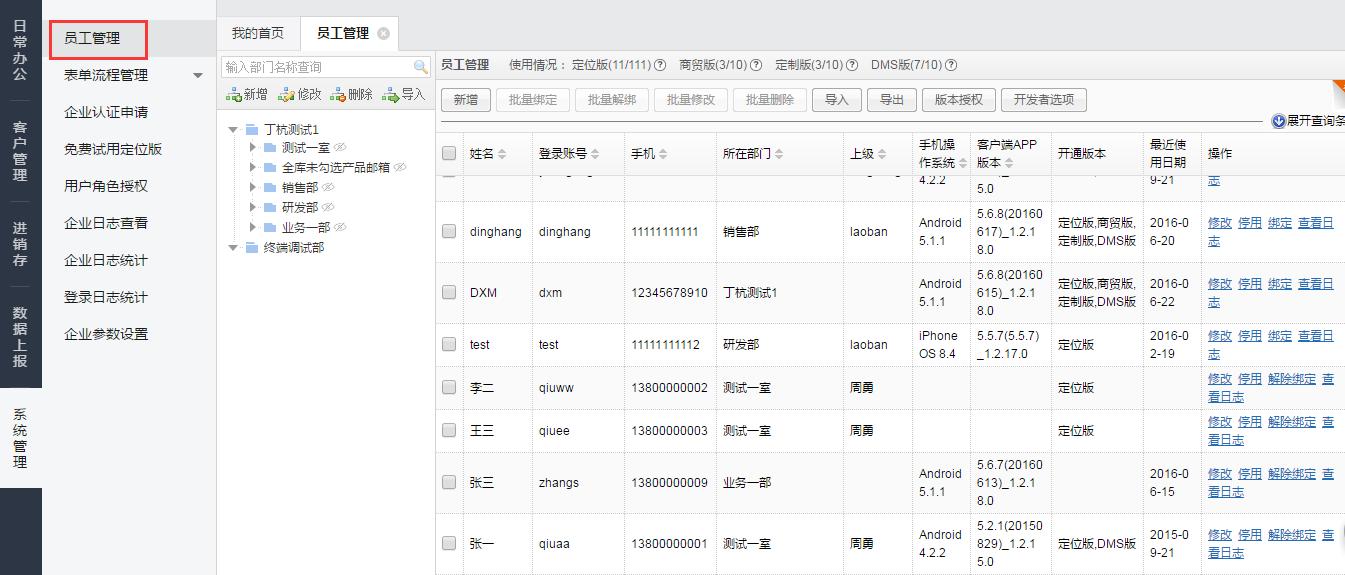
Task: Click 停用 link for the test user
Action: click(1249, 336)
